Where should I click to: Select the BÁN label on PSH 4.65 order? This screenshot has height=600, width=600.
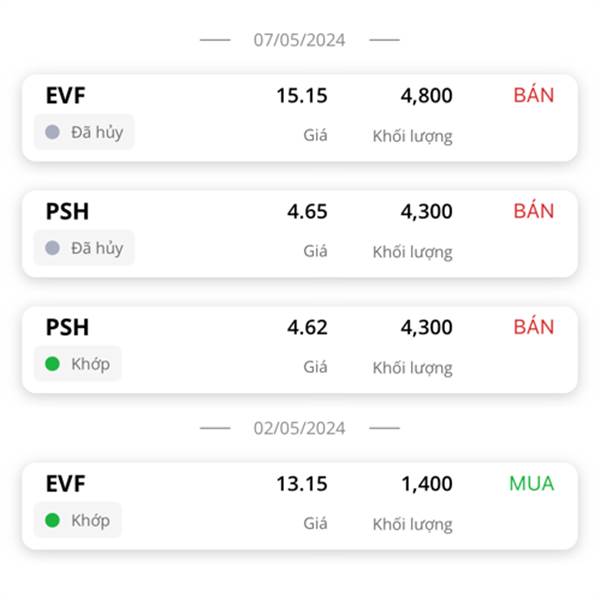534,210
